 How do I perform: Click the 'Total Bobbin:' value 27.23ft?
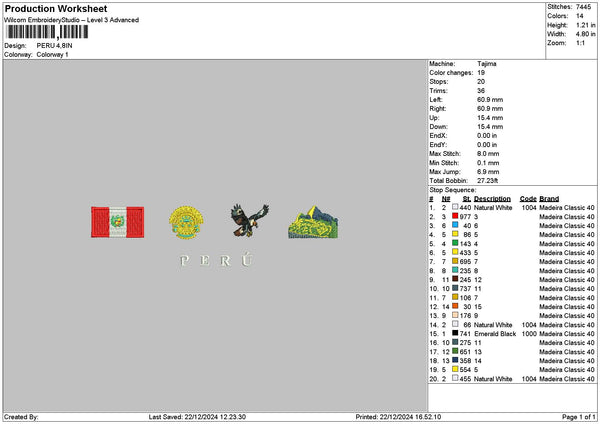(487, 181)
